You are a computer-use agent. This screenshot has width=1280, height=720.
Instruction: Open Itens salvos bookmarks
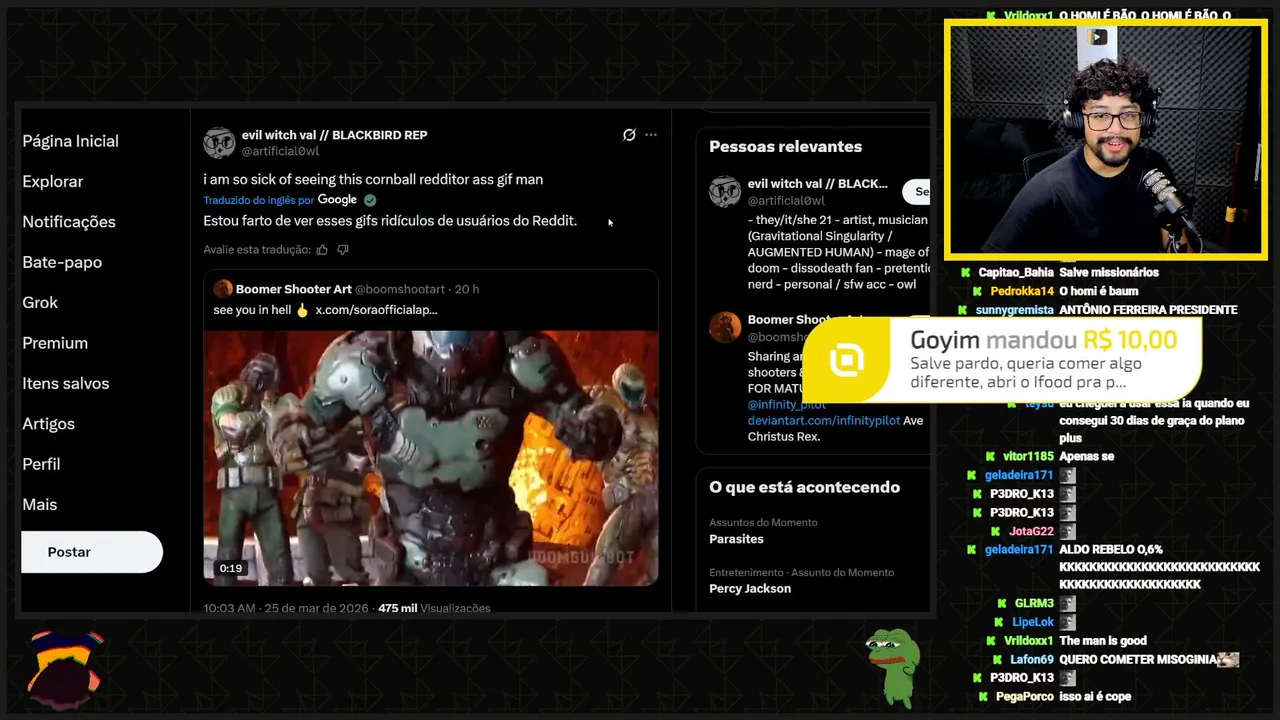point(66,383)
